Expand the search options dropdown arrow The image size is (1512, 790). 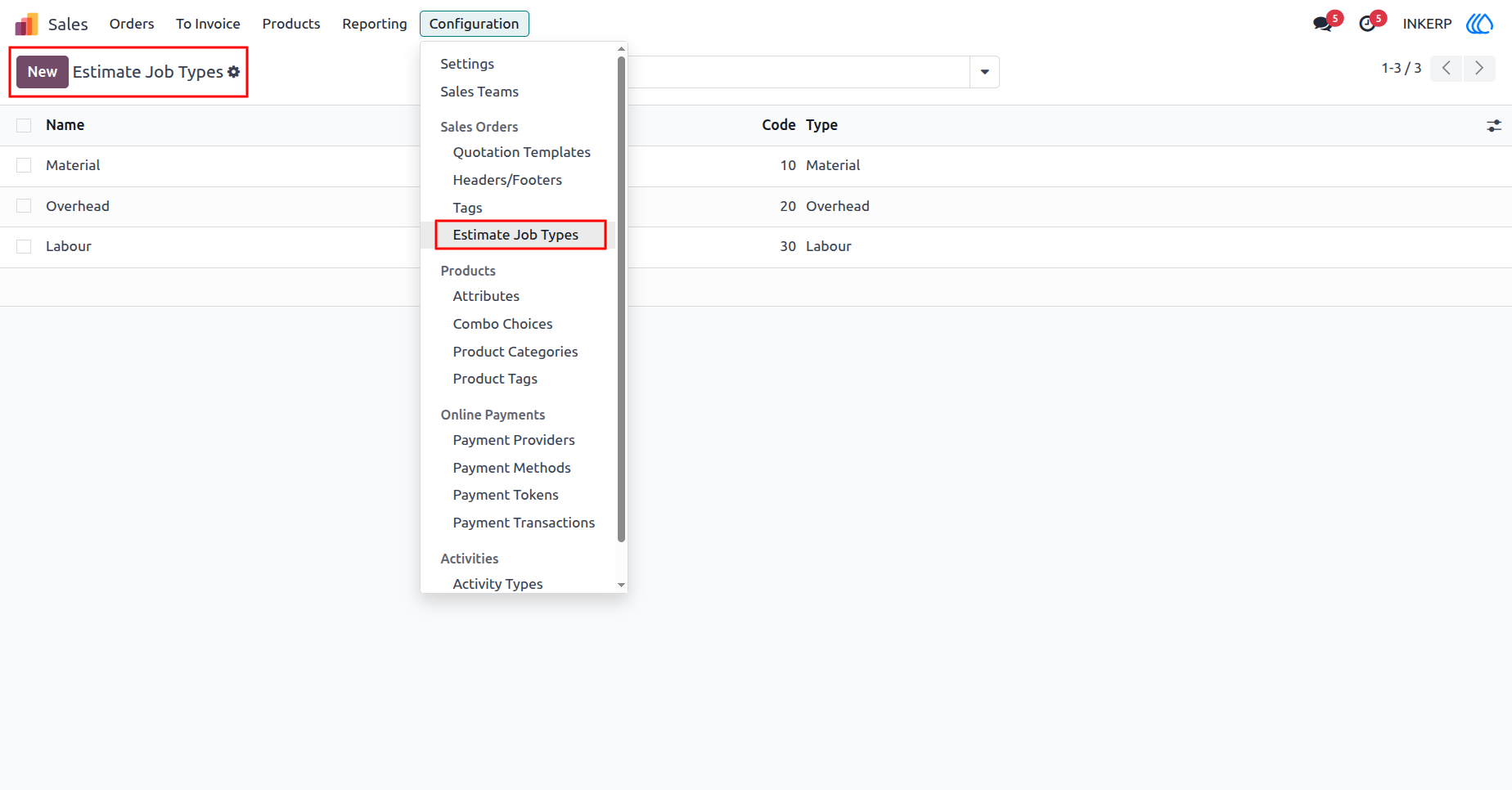point(984,72)
